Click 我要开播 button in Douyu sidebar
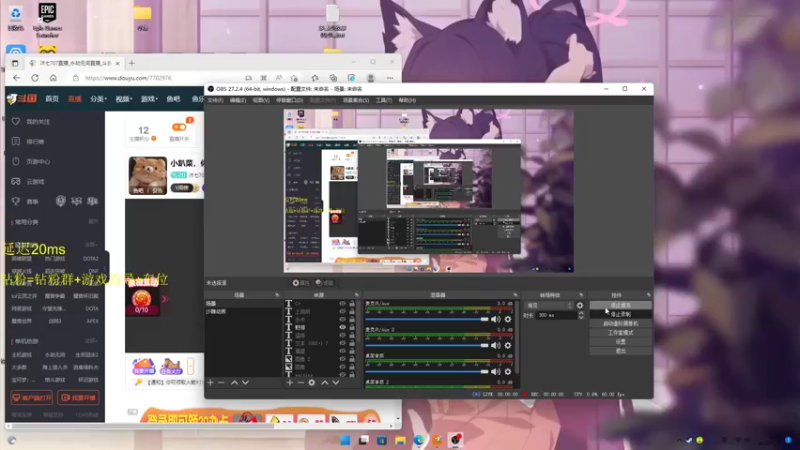The height and width of the screenshot is (450, 800). point(78,397)
